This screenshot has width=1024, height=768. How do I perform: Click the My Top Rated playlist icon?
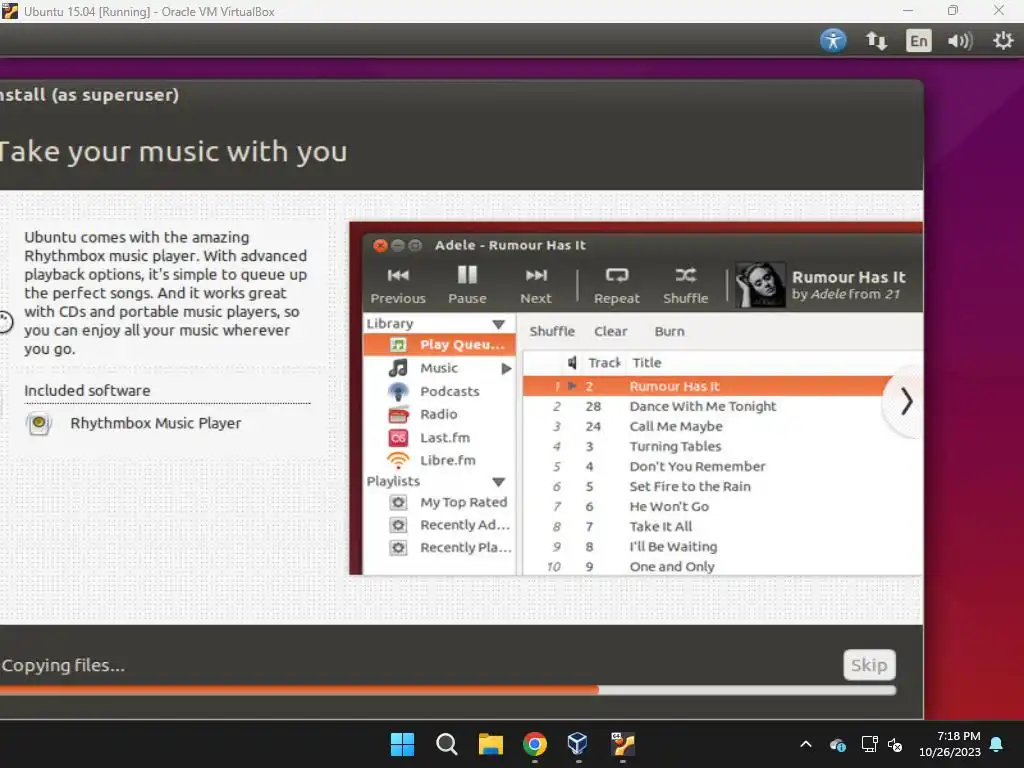click(398, 502)
